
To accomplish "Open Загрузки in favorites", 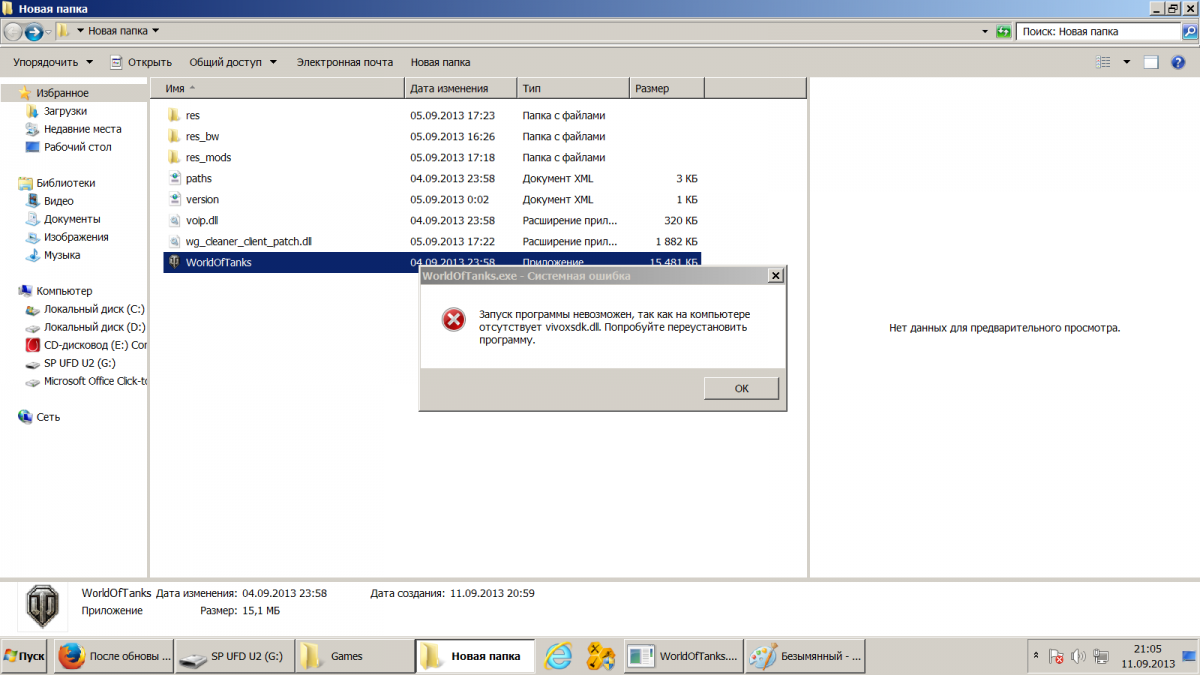I will coord(65,111).
